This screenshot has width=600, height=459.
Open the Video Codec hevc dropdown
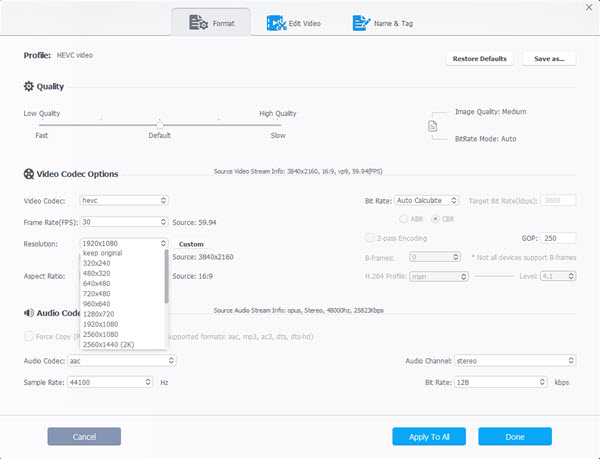point(124,200)
